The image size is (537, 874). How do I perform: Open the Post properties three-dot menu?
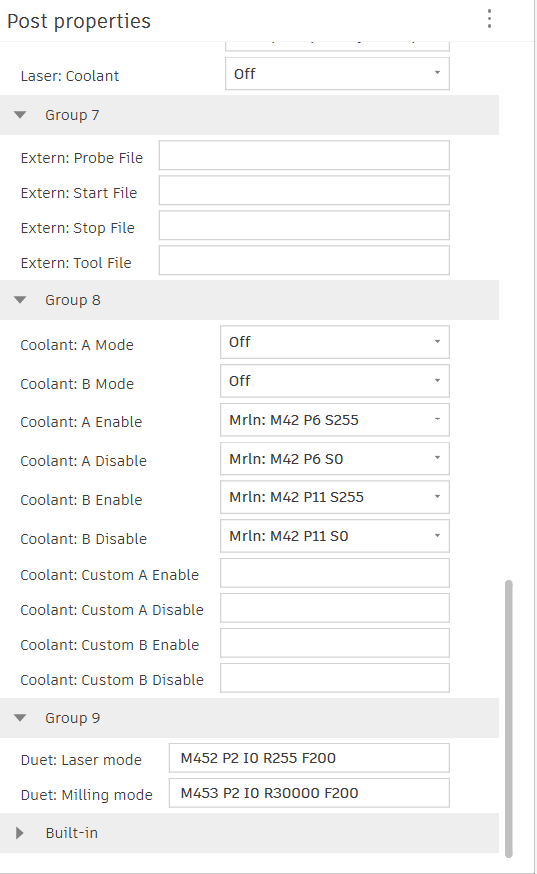(x=489, y=19)
